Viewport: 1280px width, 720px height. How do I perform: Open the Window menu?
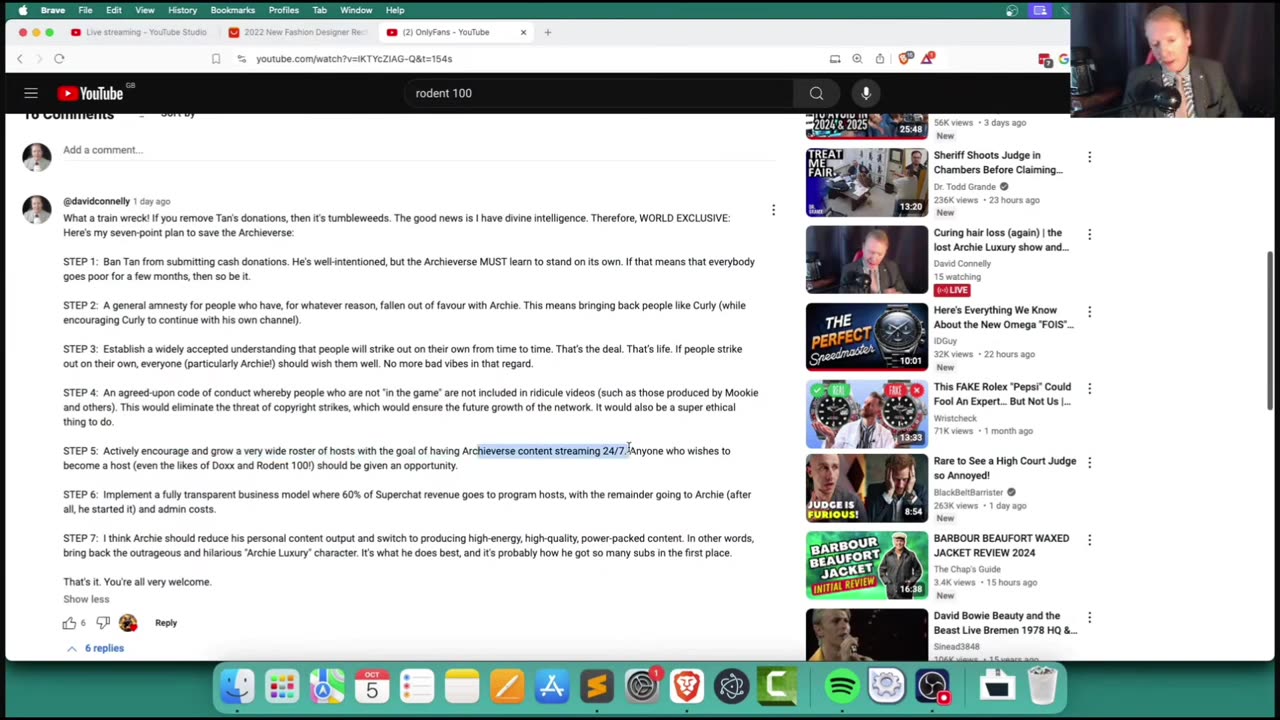pos(356,10)
